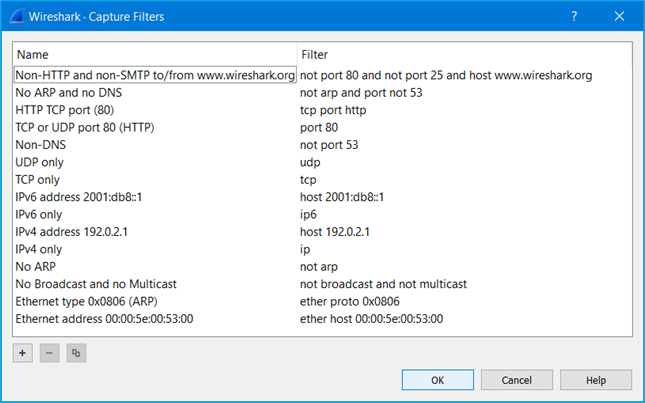Cancel the Capture Filters dialog
This screenshot has width=645, height=403.
point(517,380)
